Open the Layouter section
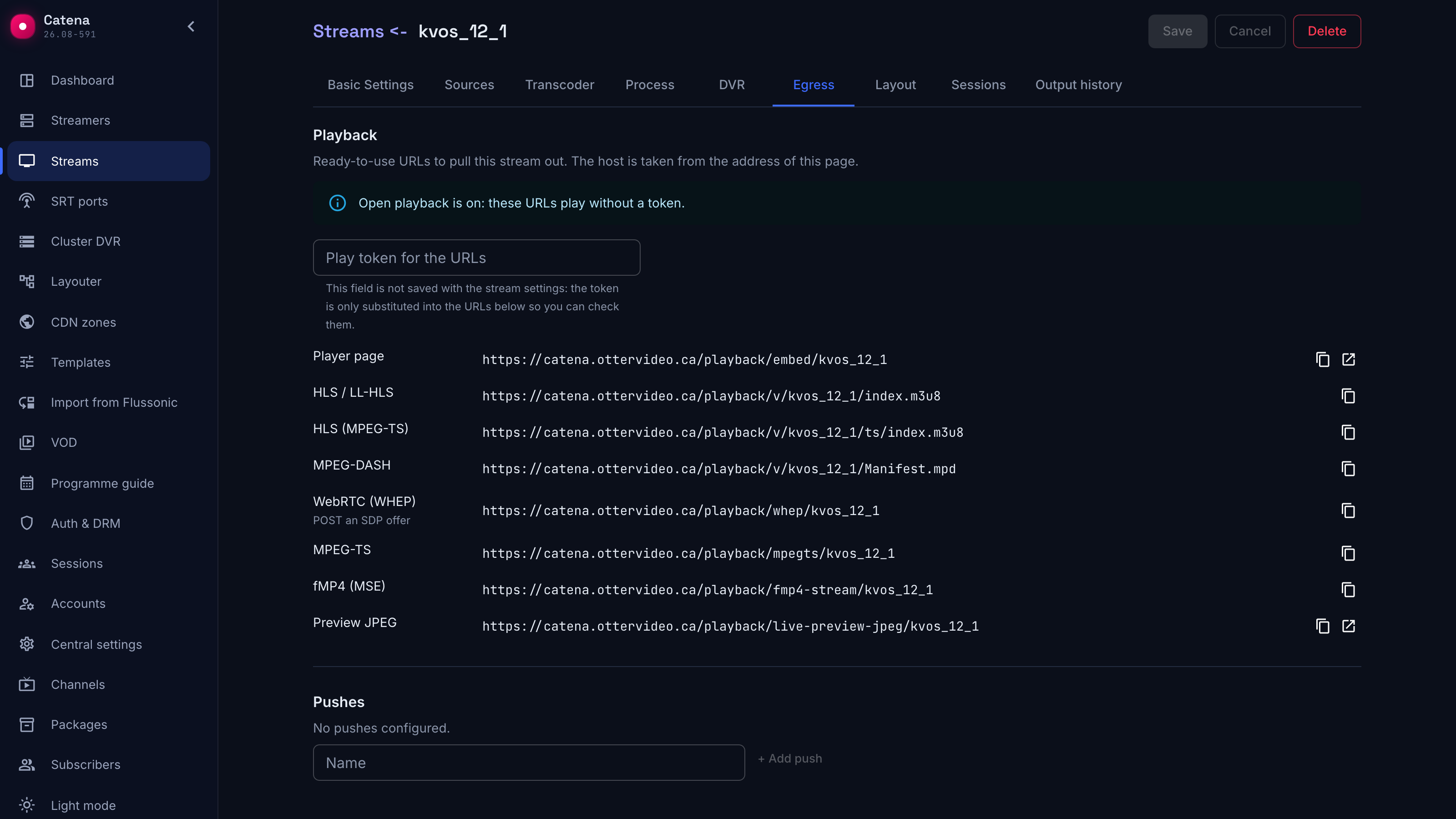Image resolution: width=1456 pixels, height=819 pixels. coord(109,282)
